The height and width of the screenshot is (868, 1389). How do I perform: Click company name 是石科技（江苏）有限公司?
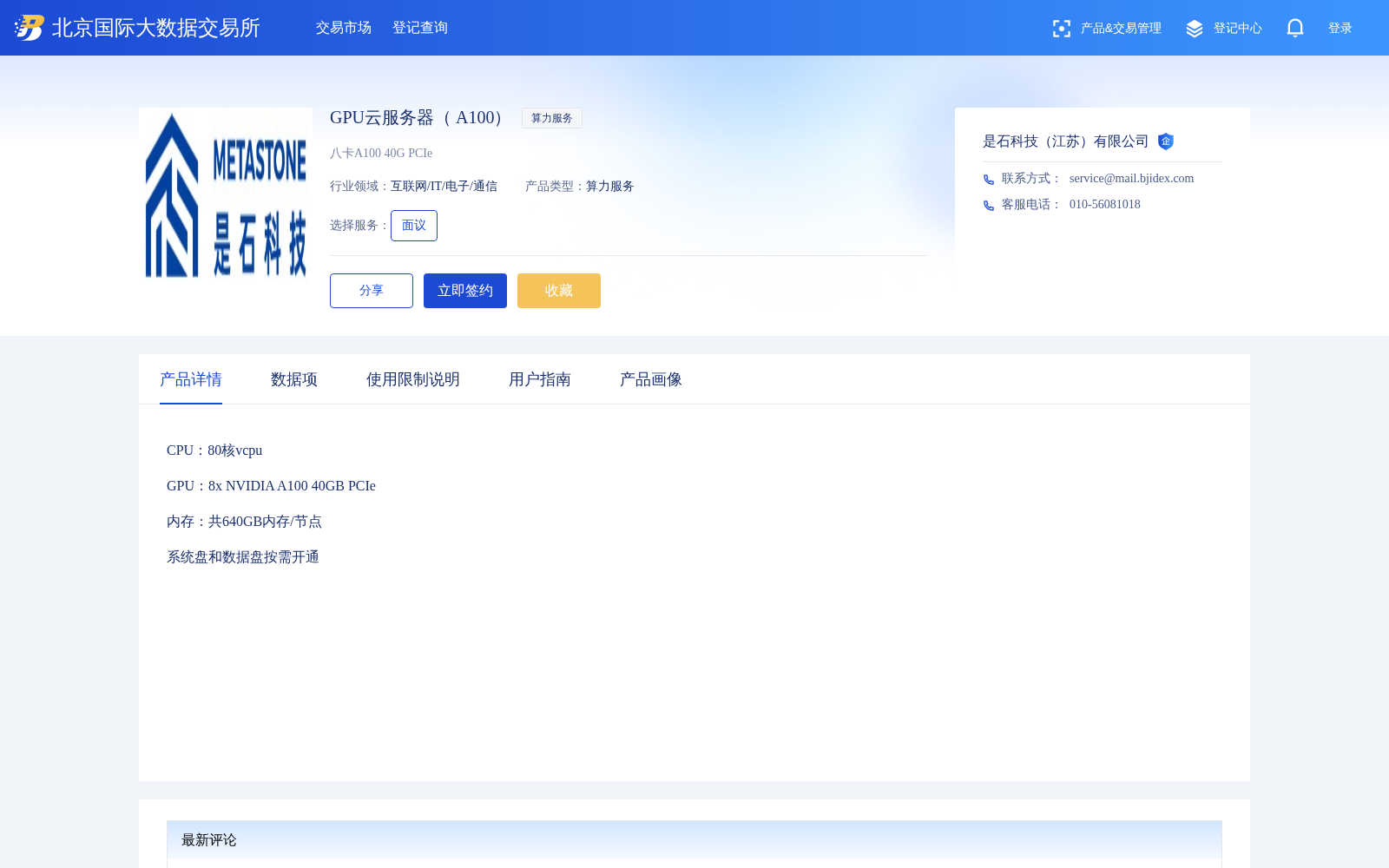(x=1066, y=141)
